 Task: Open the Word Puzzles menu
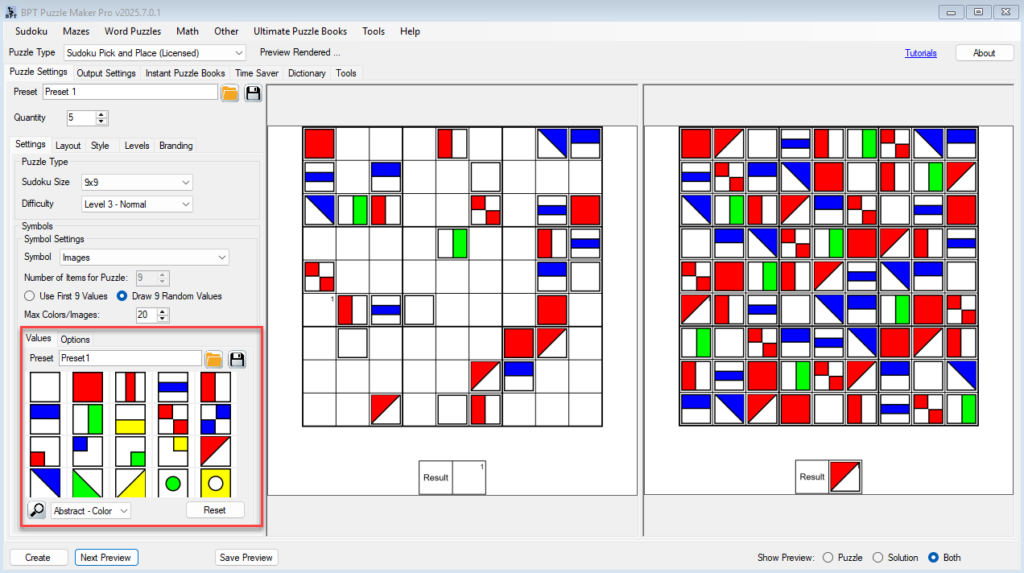tap(133, 31)
